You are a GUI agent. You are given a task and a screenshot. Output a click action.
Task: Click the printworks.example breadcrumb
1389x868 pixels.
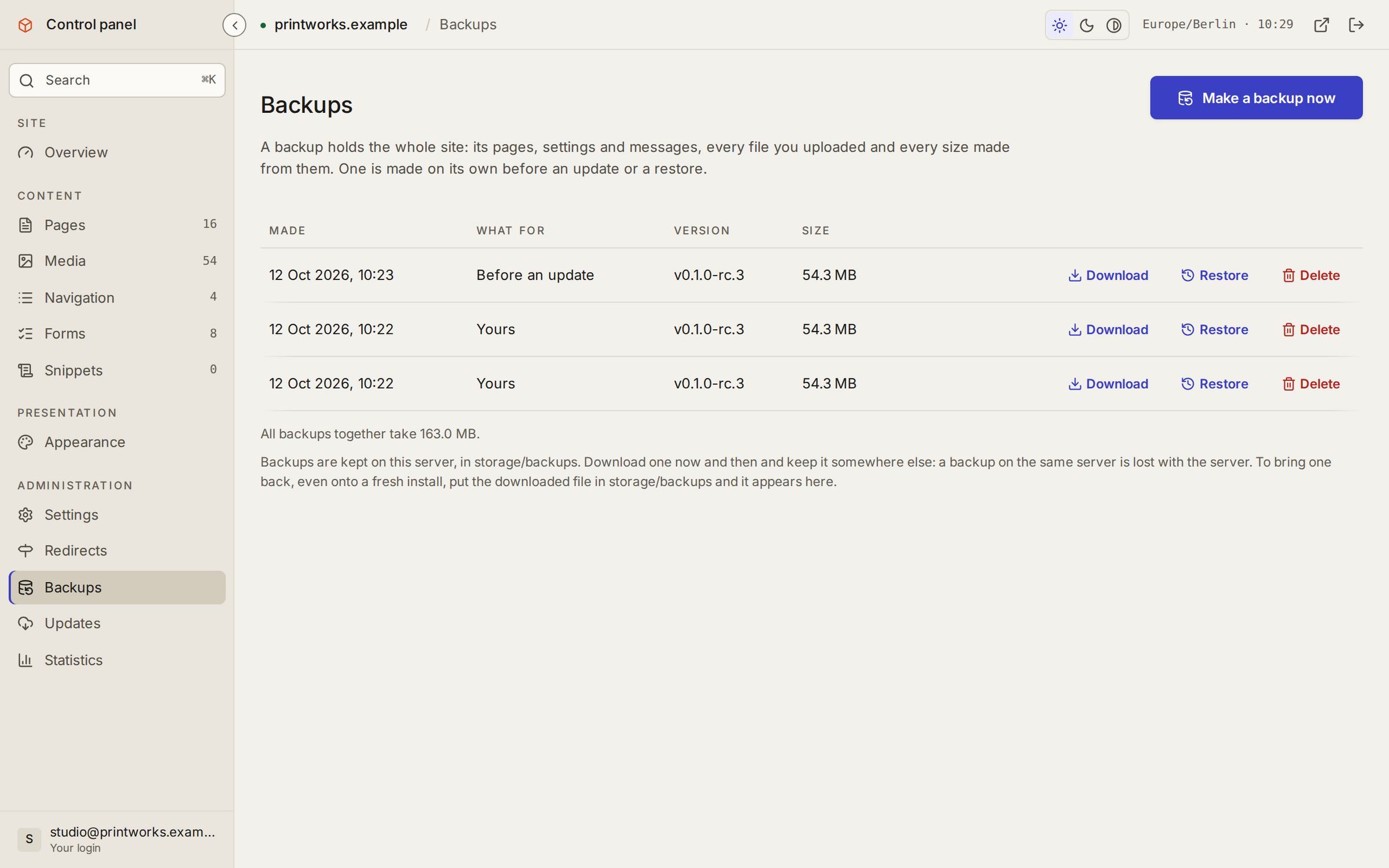[x=340, y=24]
